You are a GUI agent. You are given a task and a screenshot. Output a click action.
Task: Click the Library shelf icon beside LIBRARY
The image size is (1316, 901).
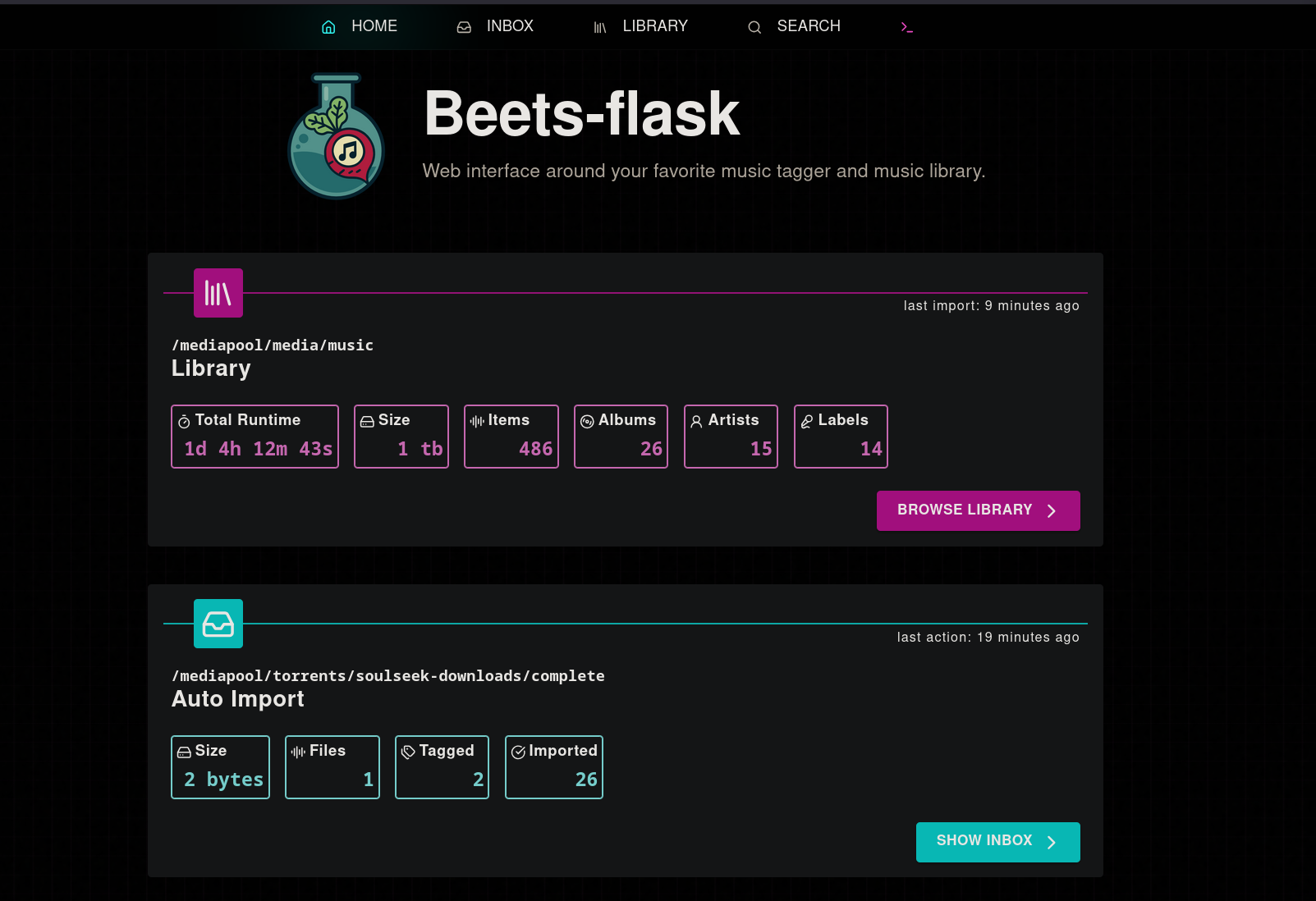[599, 26]
